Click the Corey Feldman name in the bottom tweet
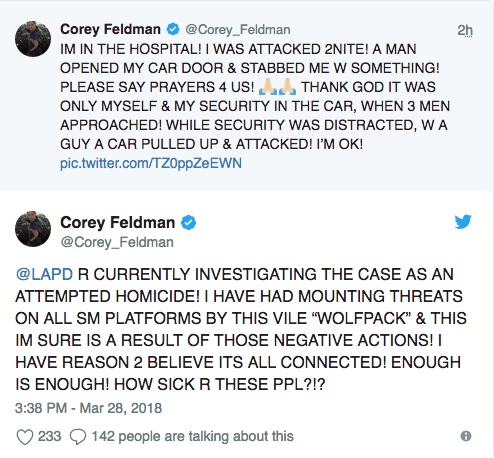 point(117,223)
